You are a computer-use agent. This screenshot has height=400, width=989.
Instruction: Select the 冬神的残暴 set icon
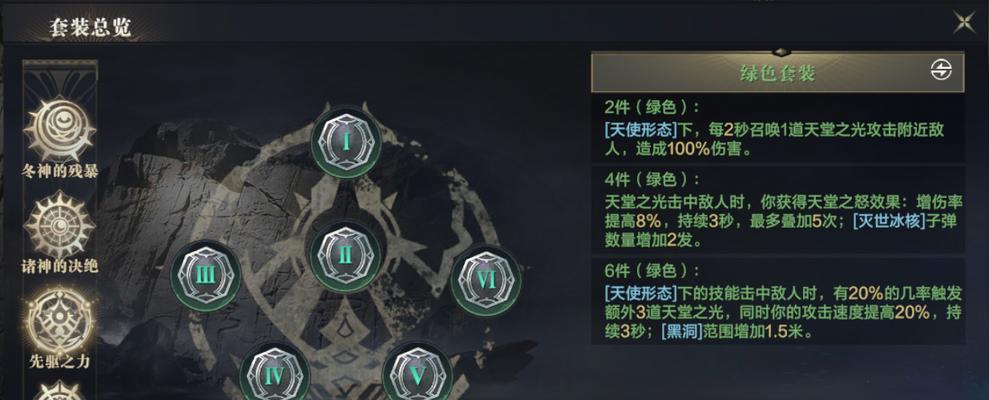pyautogui.click(x=60, y=131)
